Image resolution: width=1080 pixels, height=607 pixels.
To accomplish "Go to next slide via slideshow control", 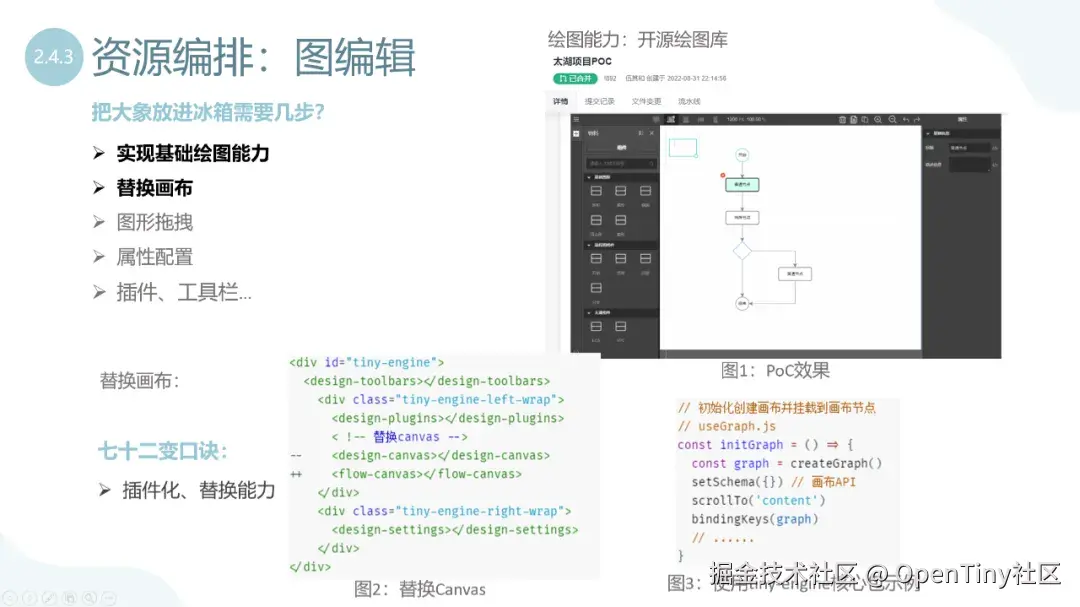I will (30, 598).
